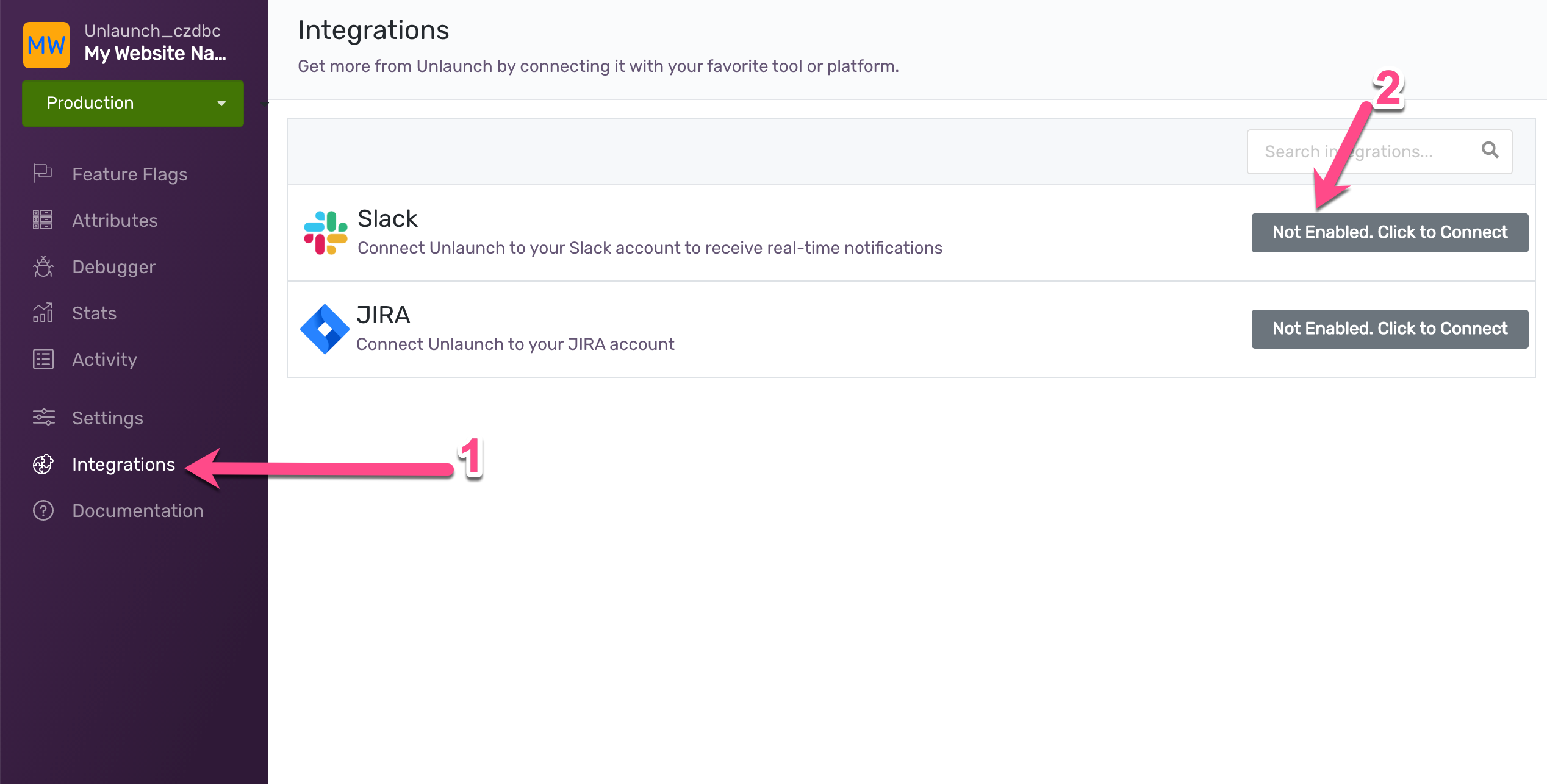Select the Settings menu item
The height and width of the screenshot is (784, 1547).
tap(106, 418)
